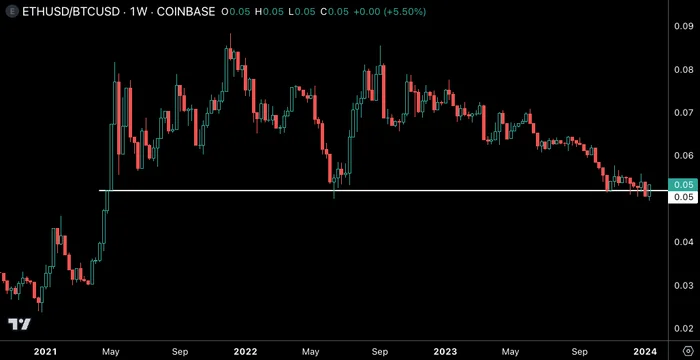Click the latest green weekly candle
Screen dimensions: 700x360
point(650,191)
